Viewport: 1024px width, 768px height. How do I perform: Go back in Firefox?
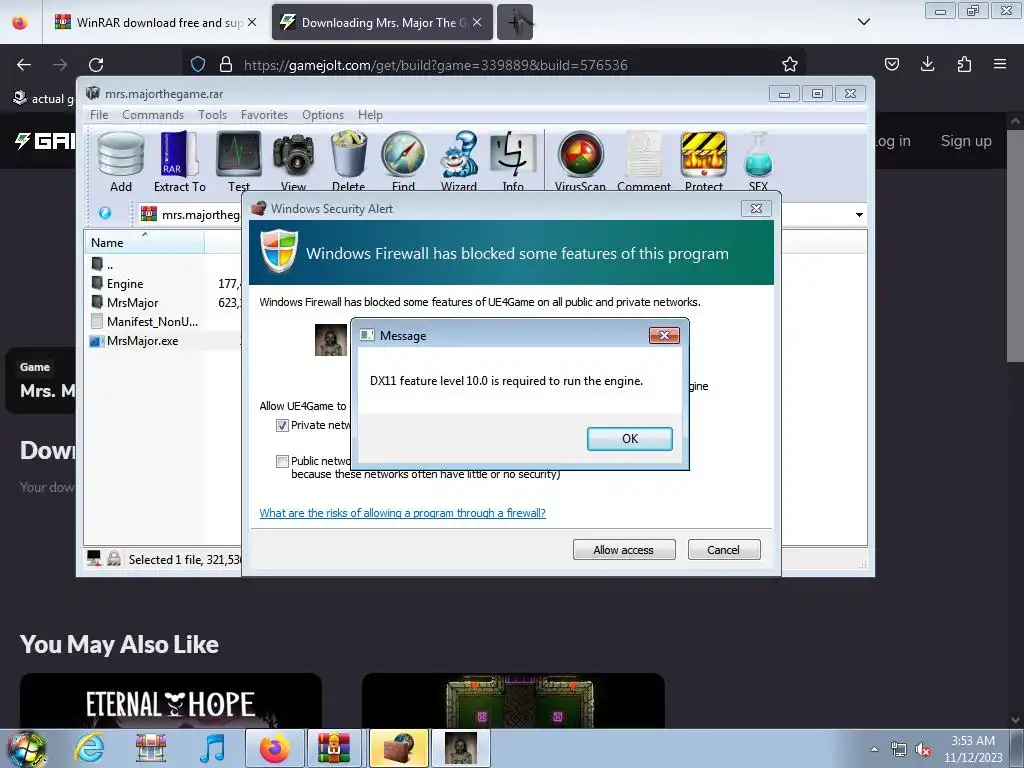(24, 65)
